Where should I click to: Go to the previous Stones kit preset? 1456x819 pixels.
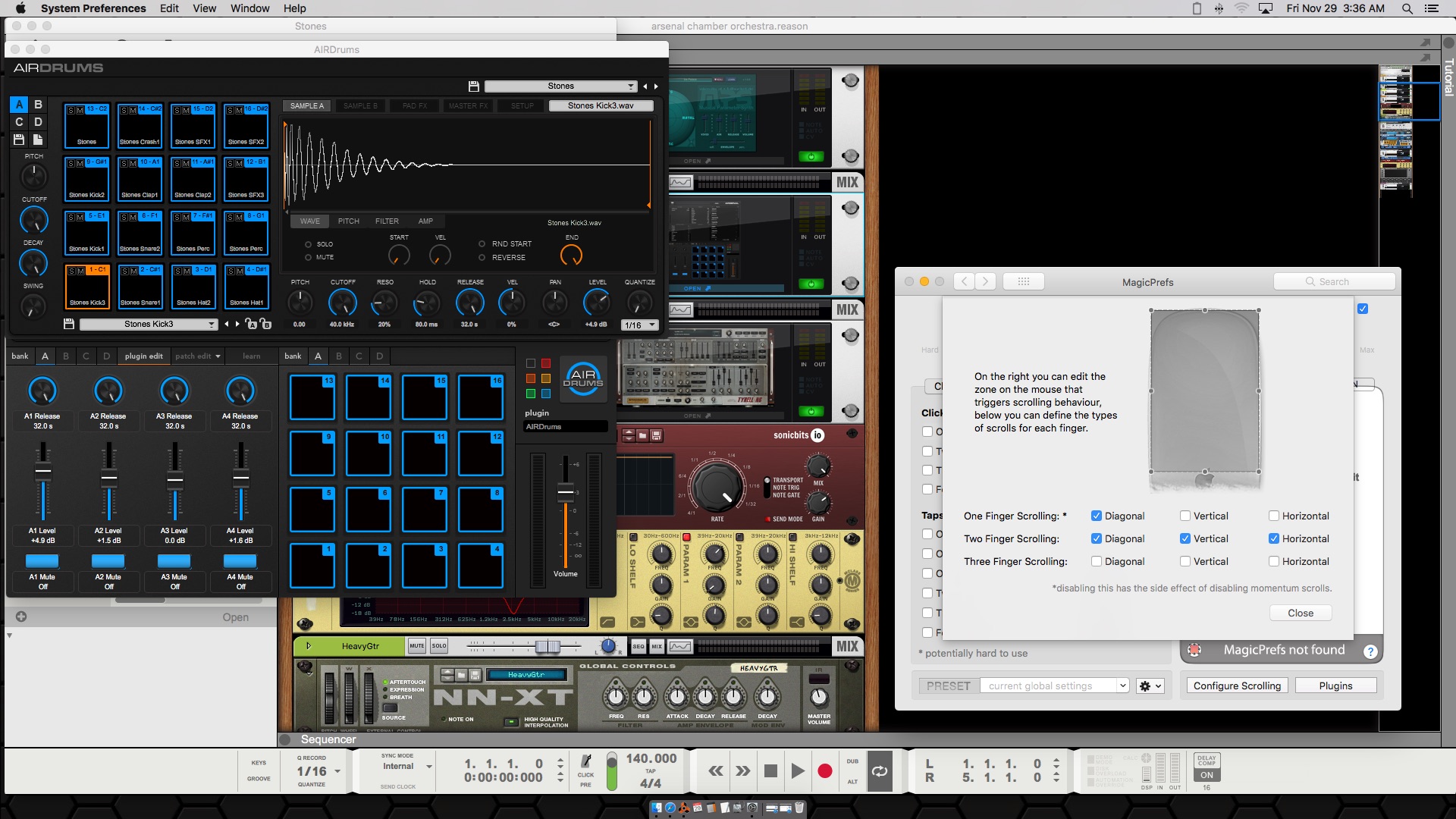point(645,86)
